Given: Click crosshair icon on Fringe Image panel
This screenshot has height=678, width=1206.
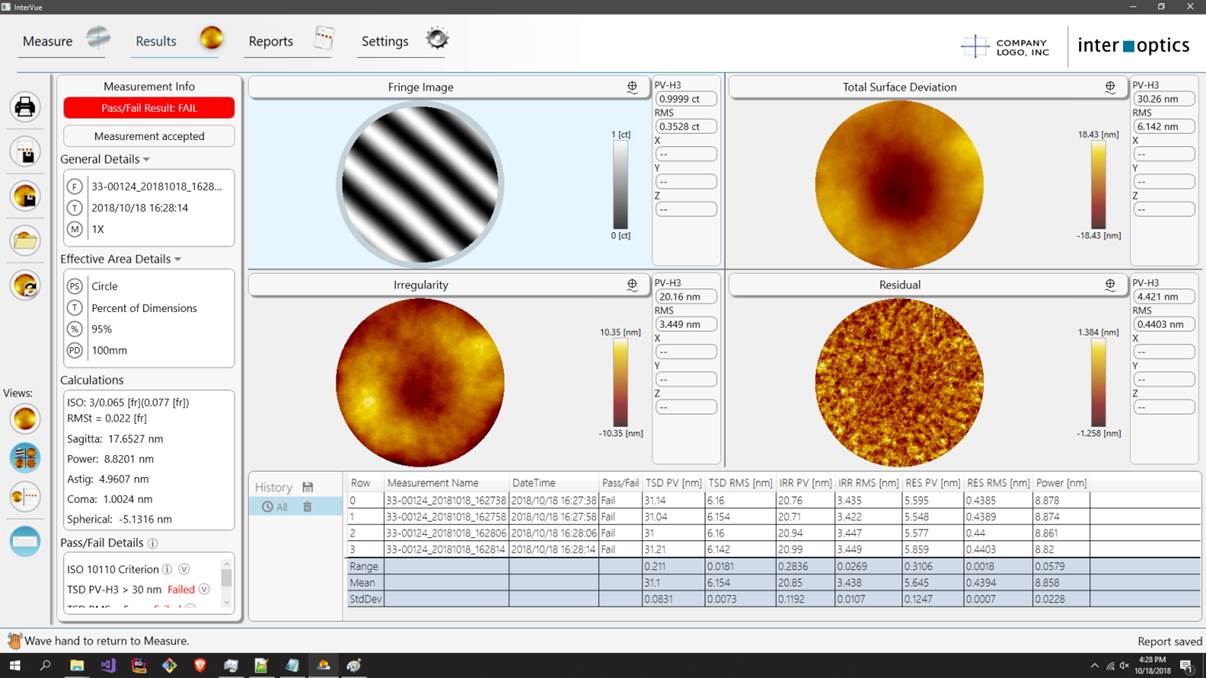Looking at the screenshot, I should click(632, 87).
